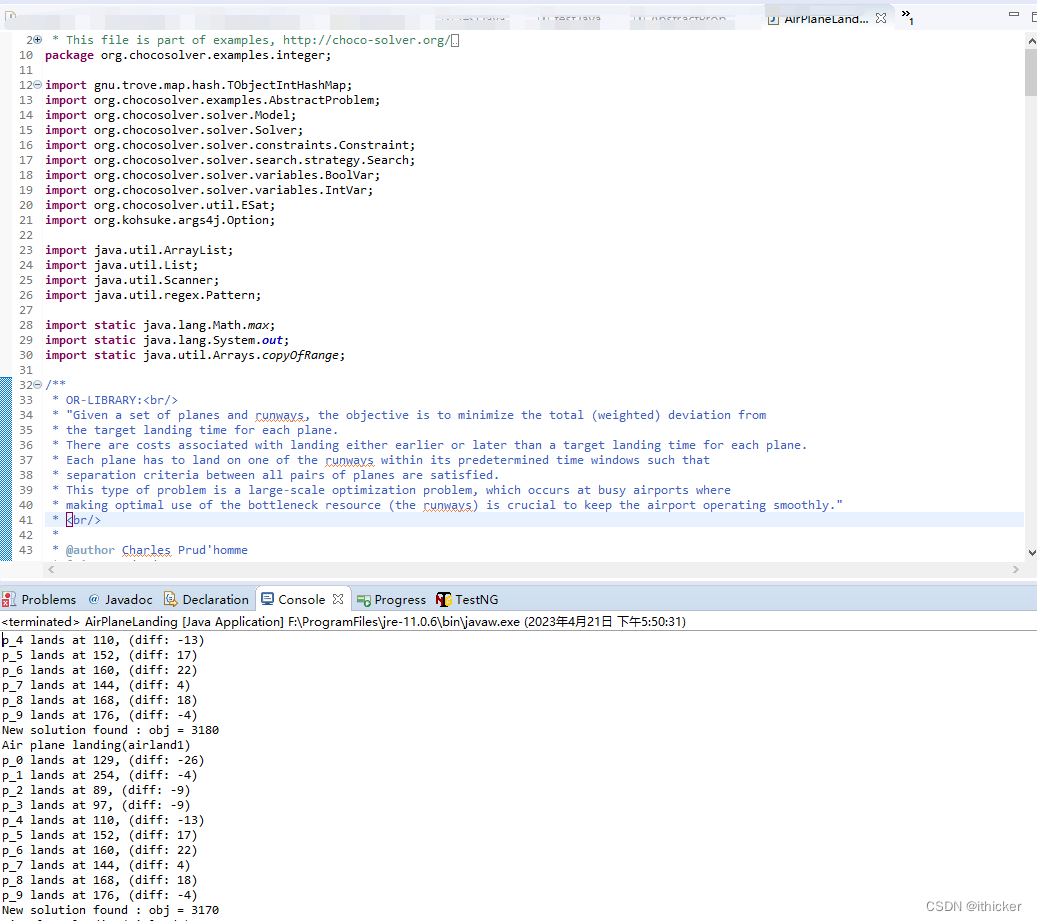Image resolution: width=1037 pixels, height=921 pixels.
Task: Click console line 'Air plane landing(airland1)'
Action: click(x=96, y=745)
